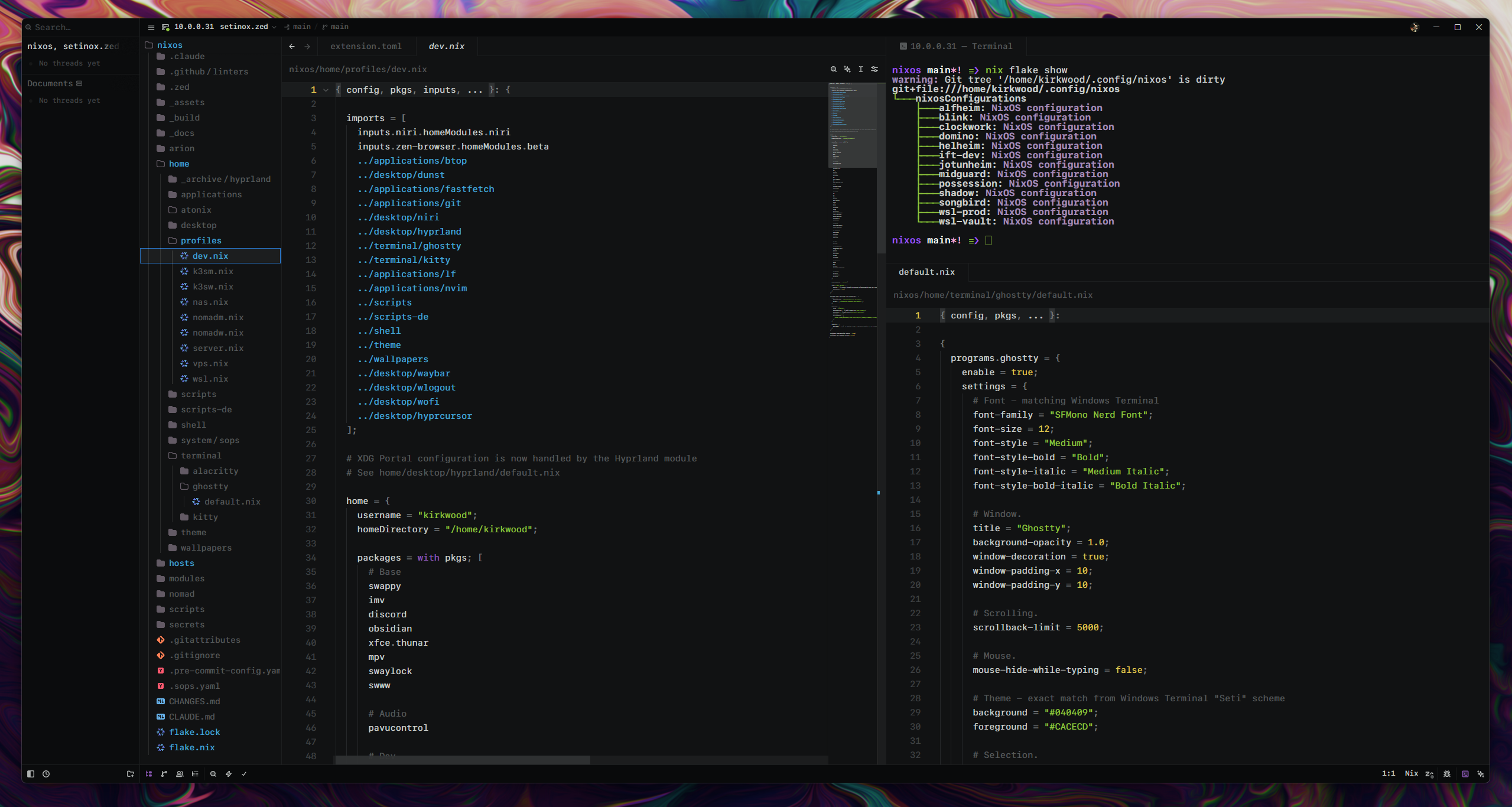This screenshot has width=1512, height=807.
Task: Click the lightning bolt status icon
Action: pyautogui.click(x=229, y=774)
